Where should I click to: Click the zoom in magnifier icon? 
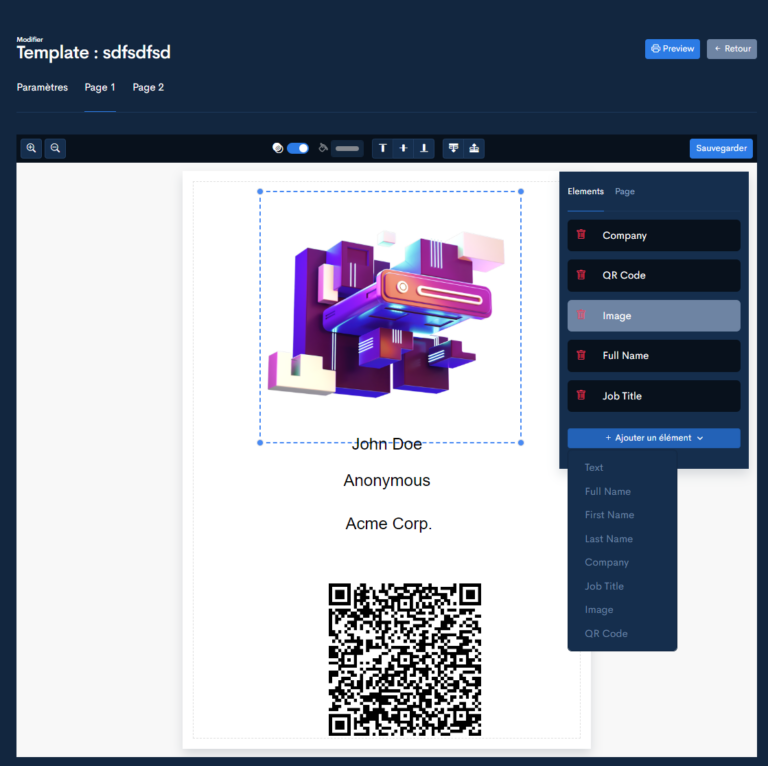pos(32,148)
